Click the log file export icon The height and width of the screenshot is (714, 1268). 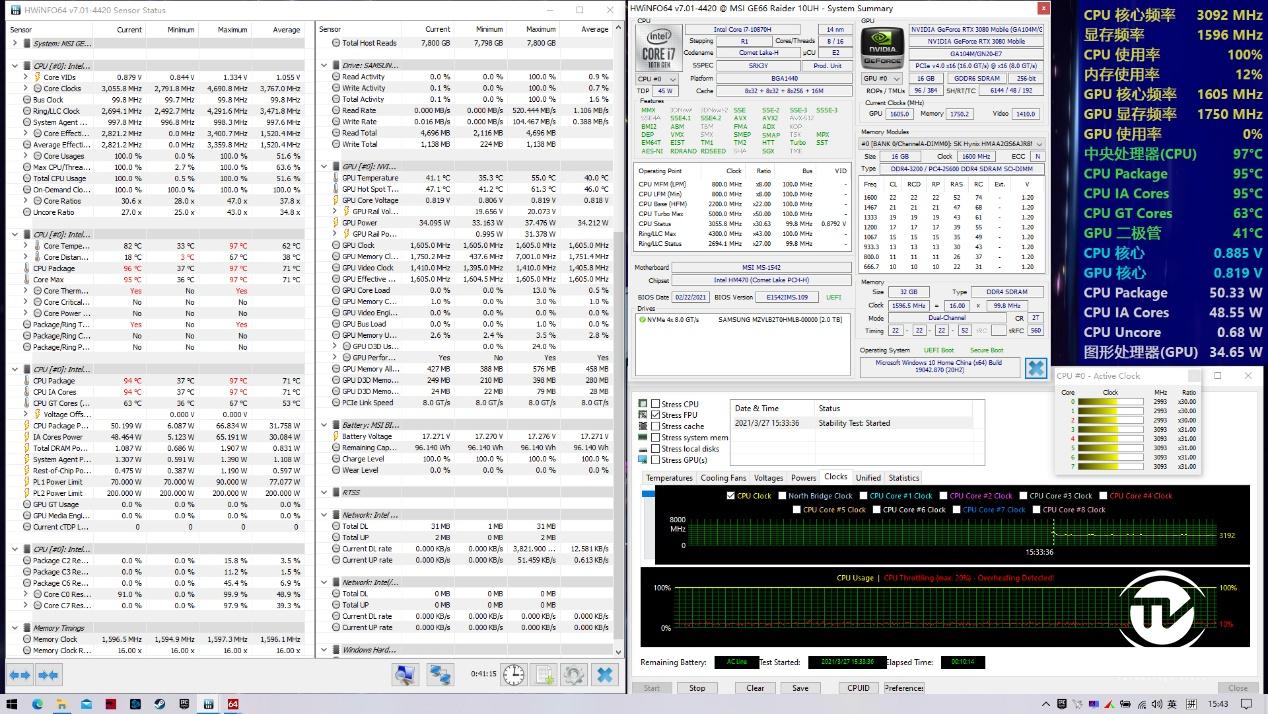[x=544, y=675]
